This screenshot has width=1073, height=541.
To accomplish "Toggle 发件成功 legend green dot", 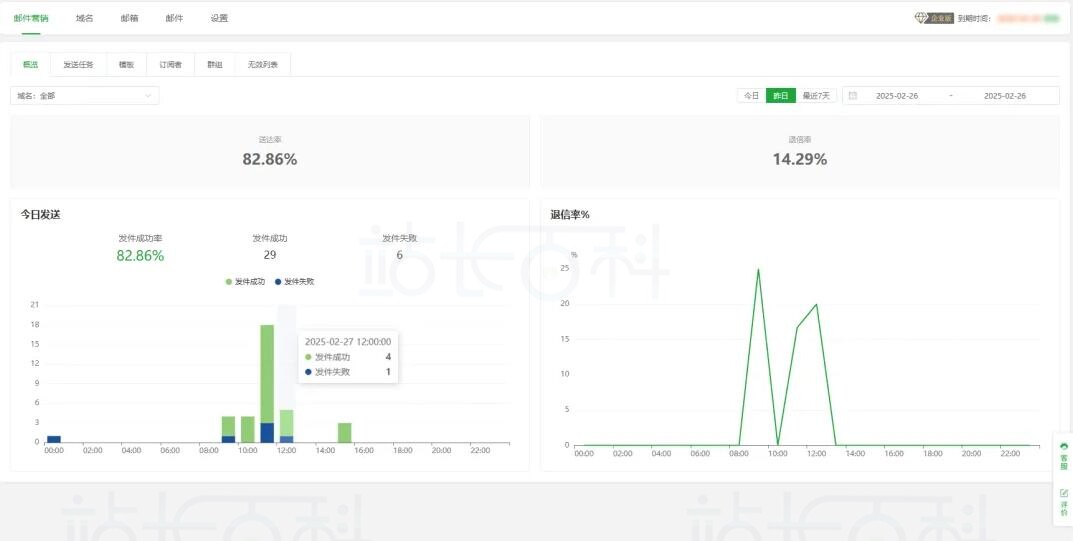I will 229,282.
